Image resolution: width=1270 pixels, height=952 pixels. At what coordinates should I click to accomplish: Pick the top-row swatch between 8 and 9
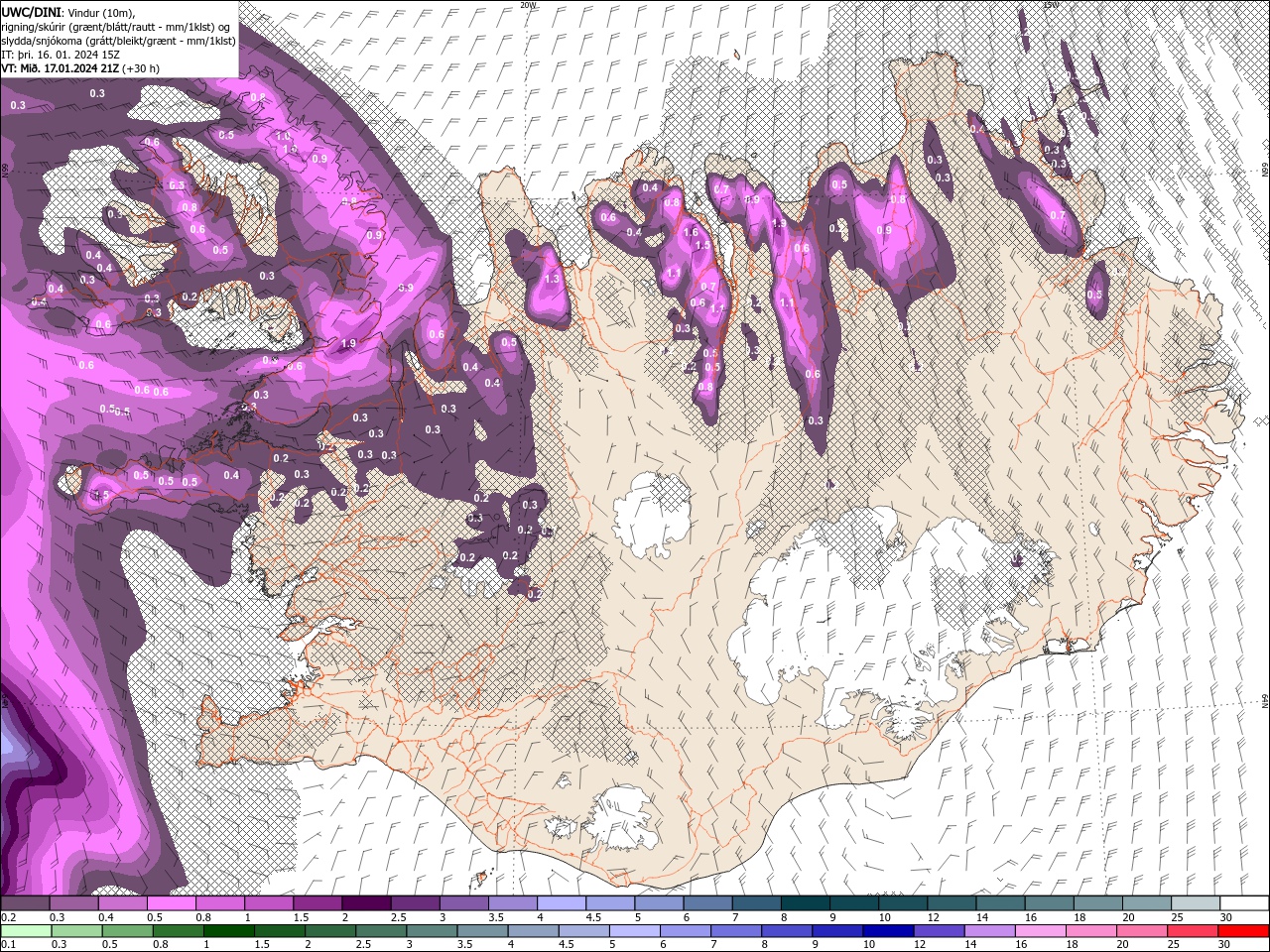pos(805,903)
